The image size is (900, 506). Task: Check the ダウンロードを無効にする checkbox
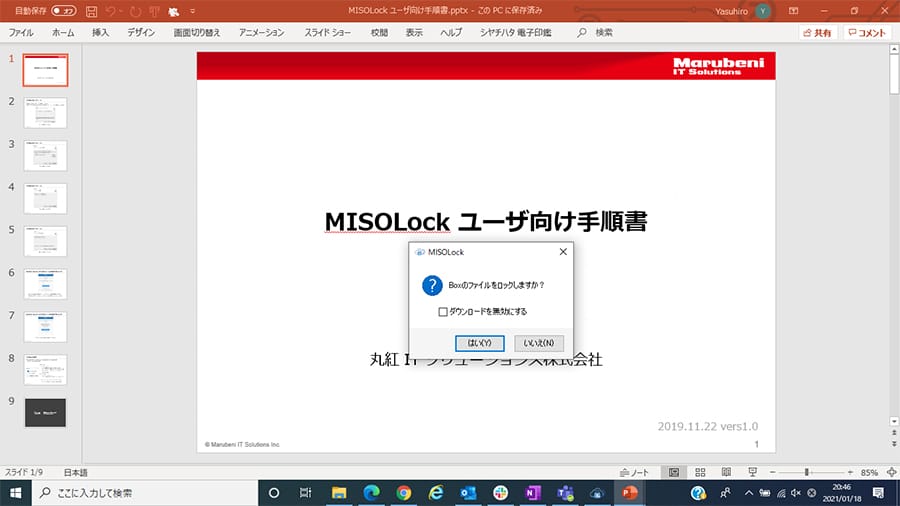[443, 312]
